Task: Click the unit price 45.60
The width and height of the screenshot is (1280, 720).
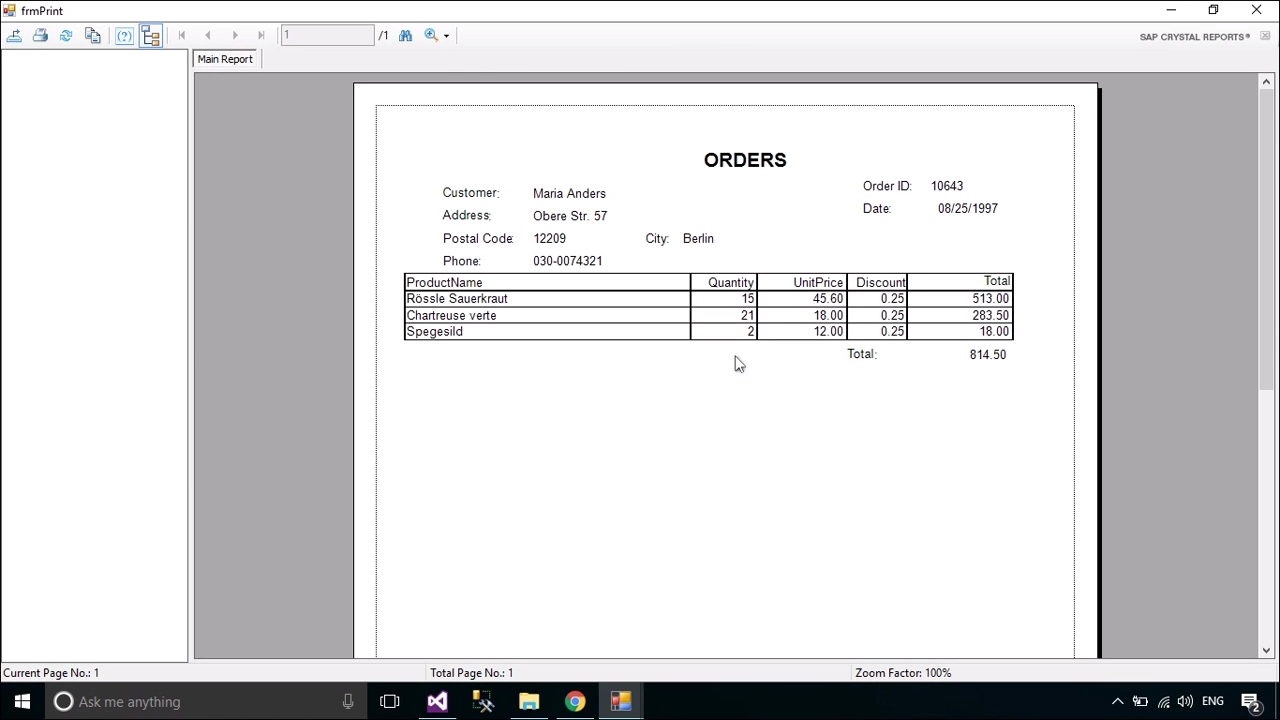Action: (x=828, y=299)
